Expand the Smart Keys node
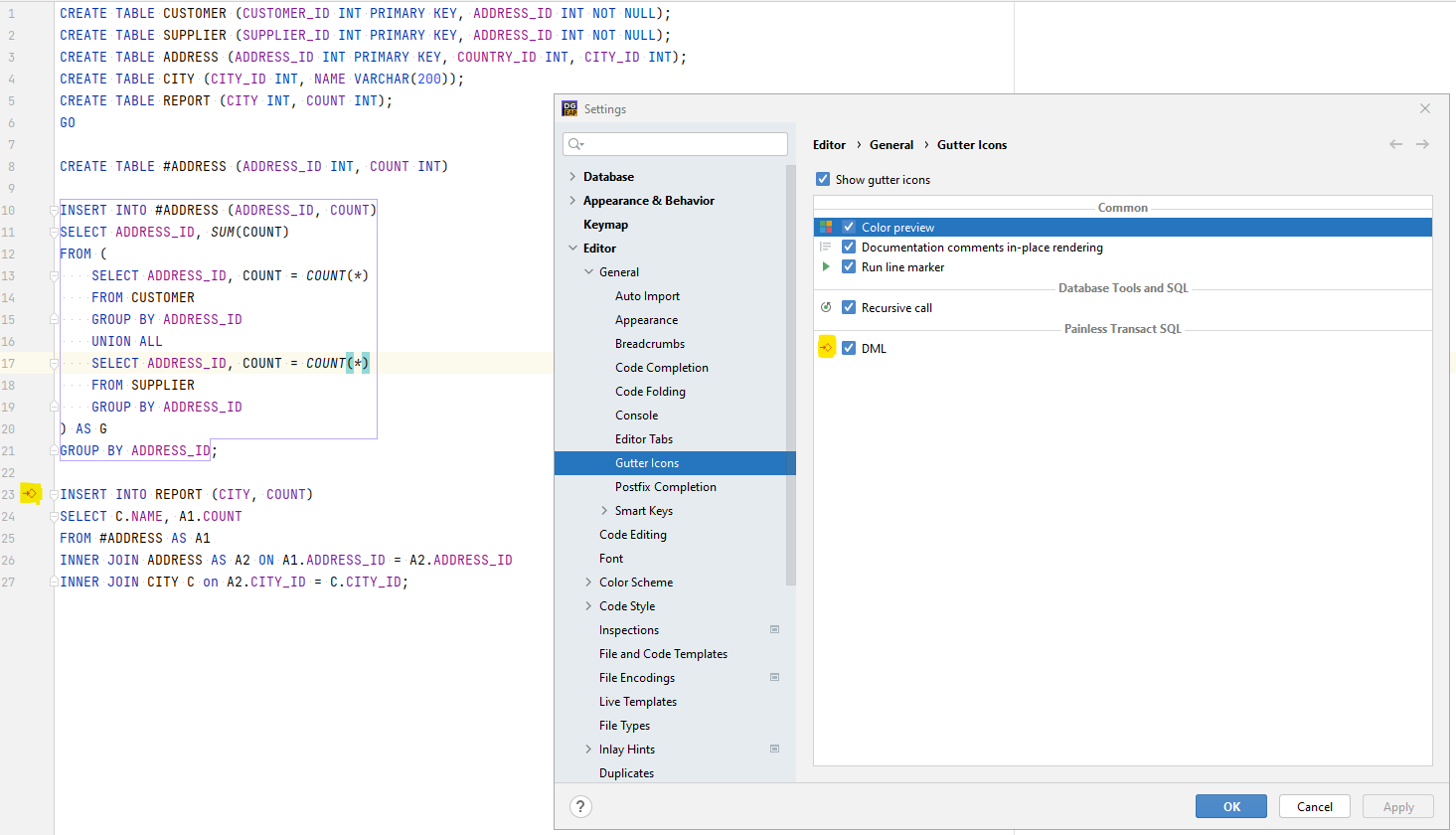 tap(604, 510)
